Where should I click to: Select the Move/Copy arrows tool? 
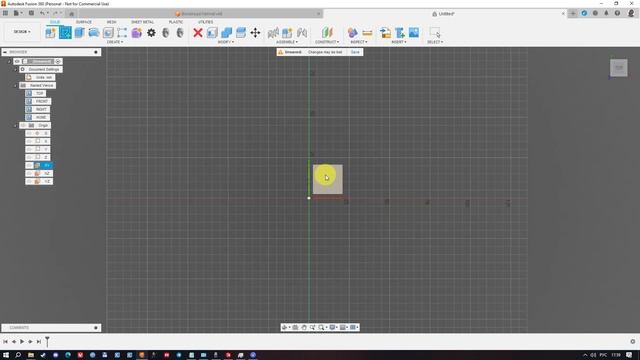click(256, 33)
